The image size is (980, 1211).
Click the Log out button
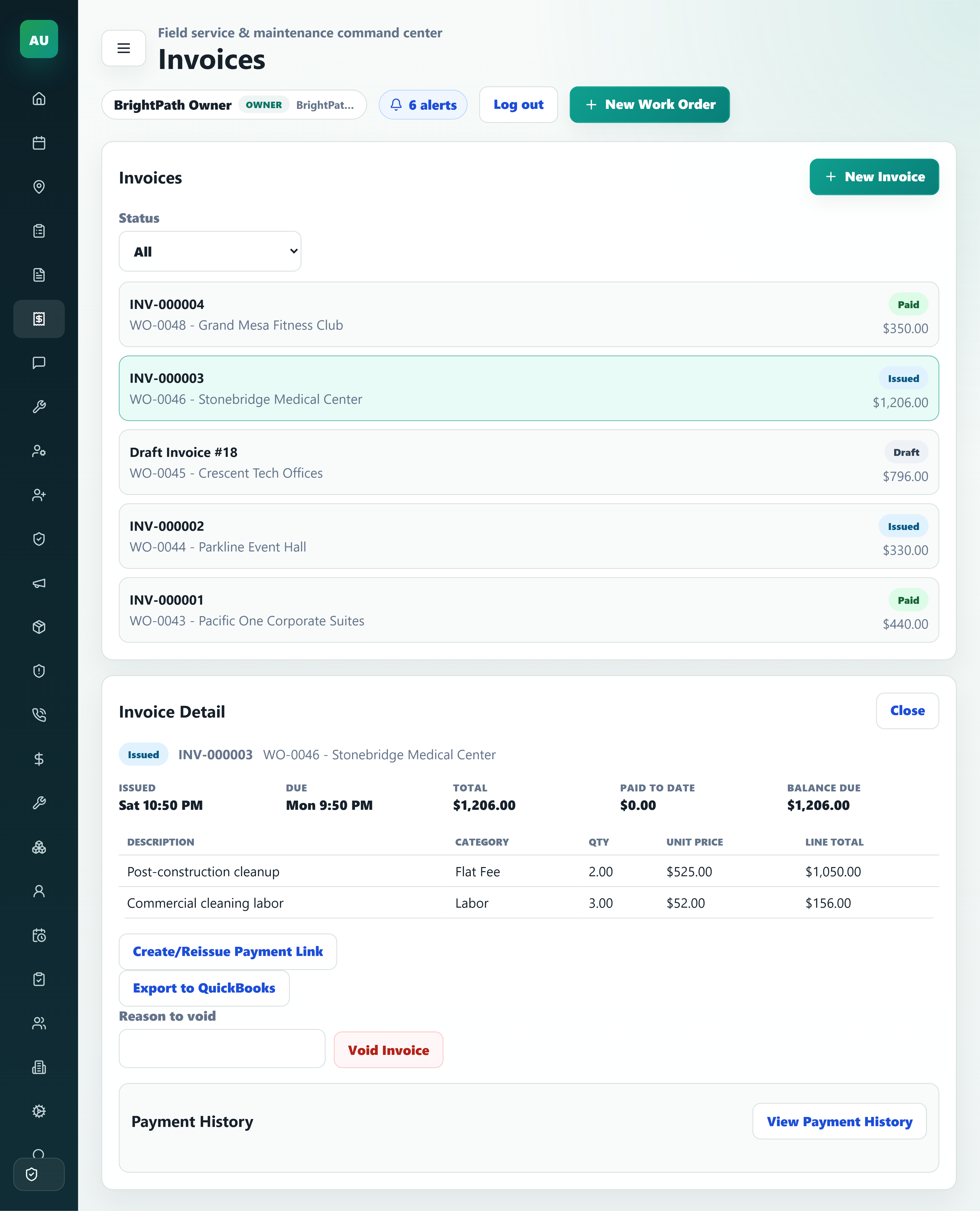click(518, 105)
